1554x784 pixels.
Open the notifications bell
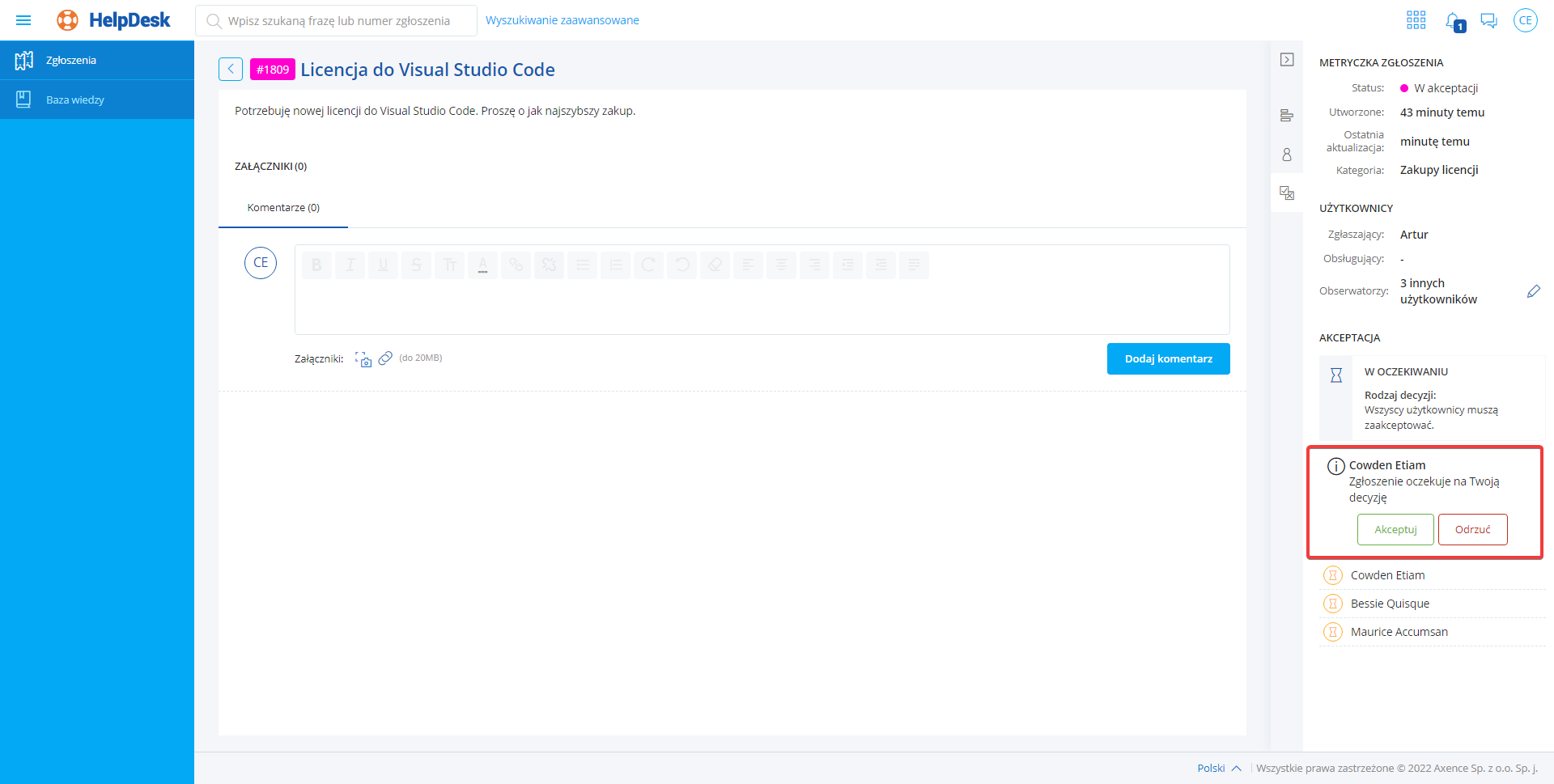pos(1454,21)
